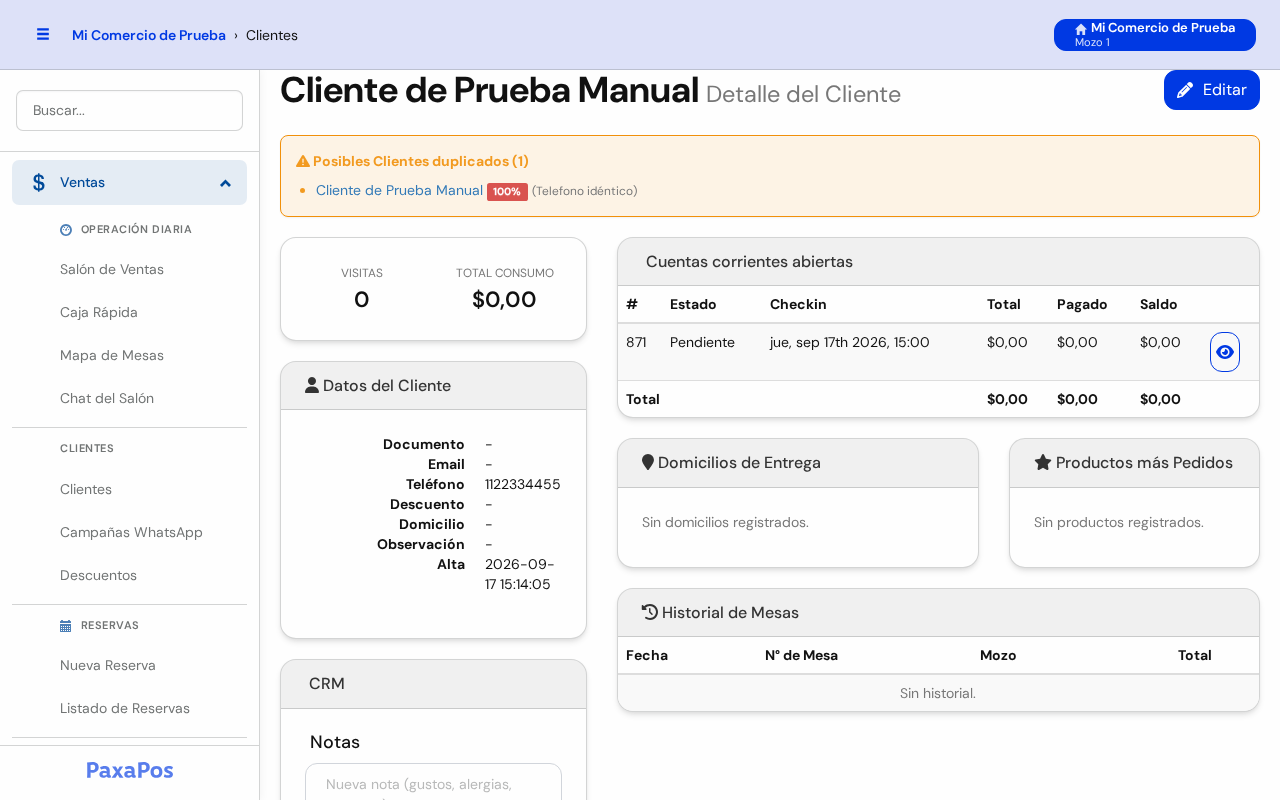The height and width of the screenshot is (800, 1280).
Task: Open the Mi Comercio de Prueba Mozo 1 selector
Action: (x=1155, y=35)
